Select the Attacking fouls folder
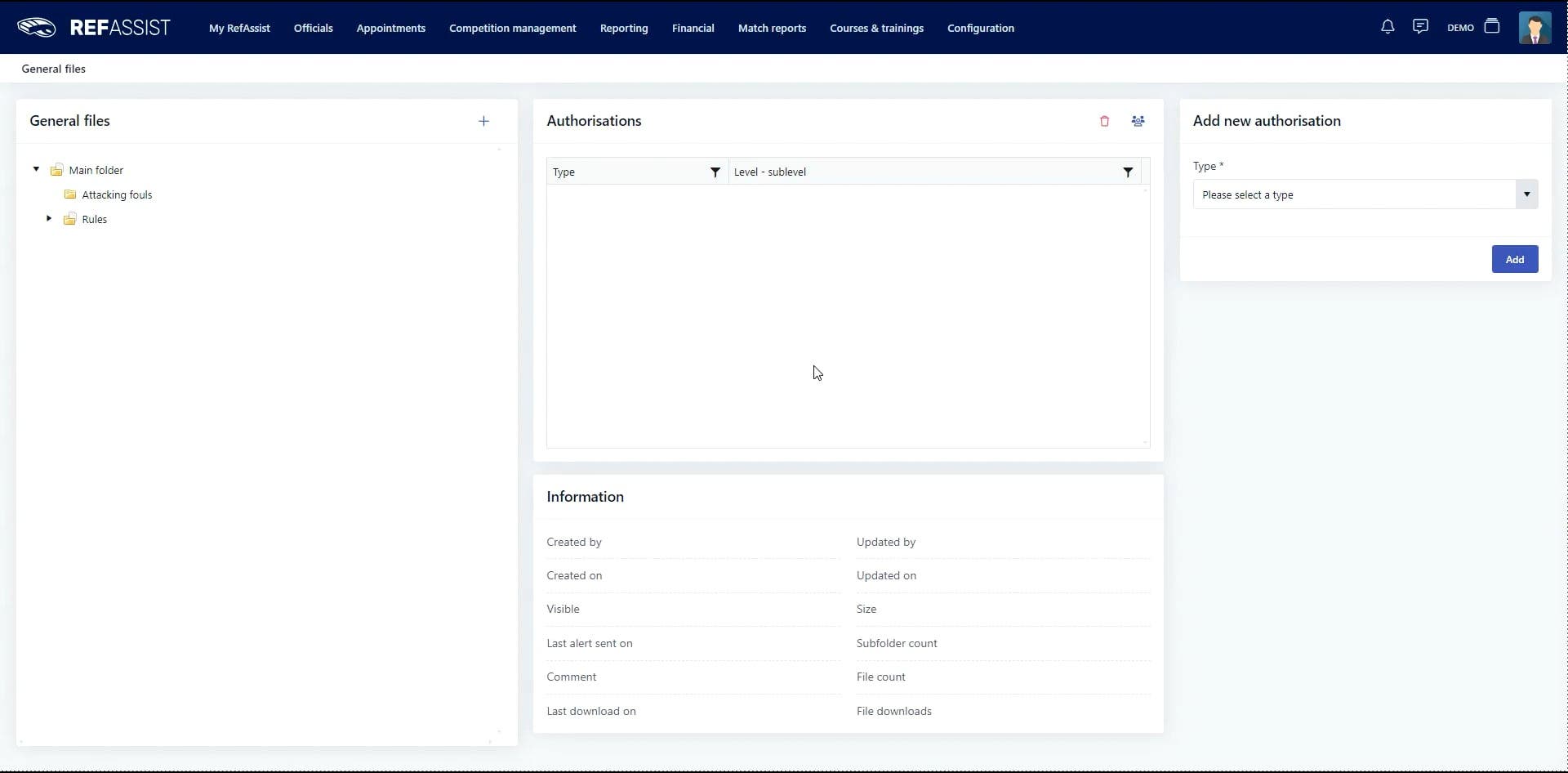Viewport: 1568px width, 773px height. [x=117, y=194]
